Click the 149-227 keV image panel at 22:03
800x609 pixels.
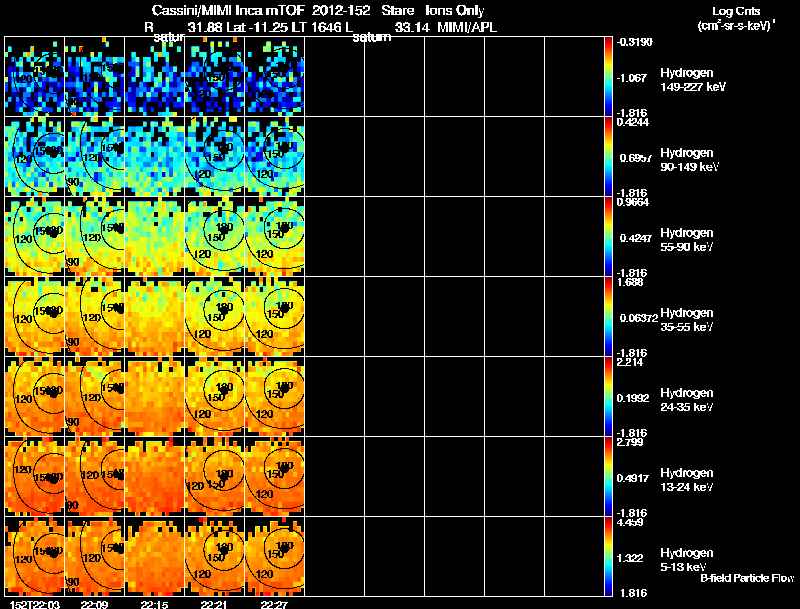click(x=35, y=77)
